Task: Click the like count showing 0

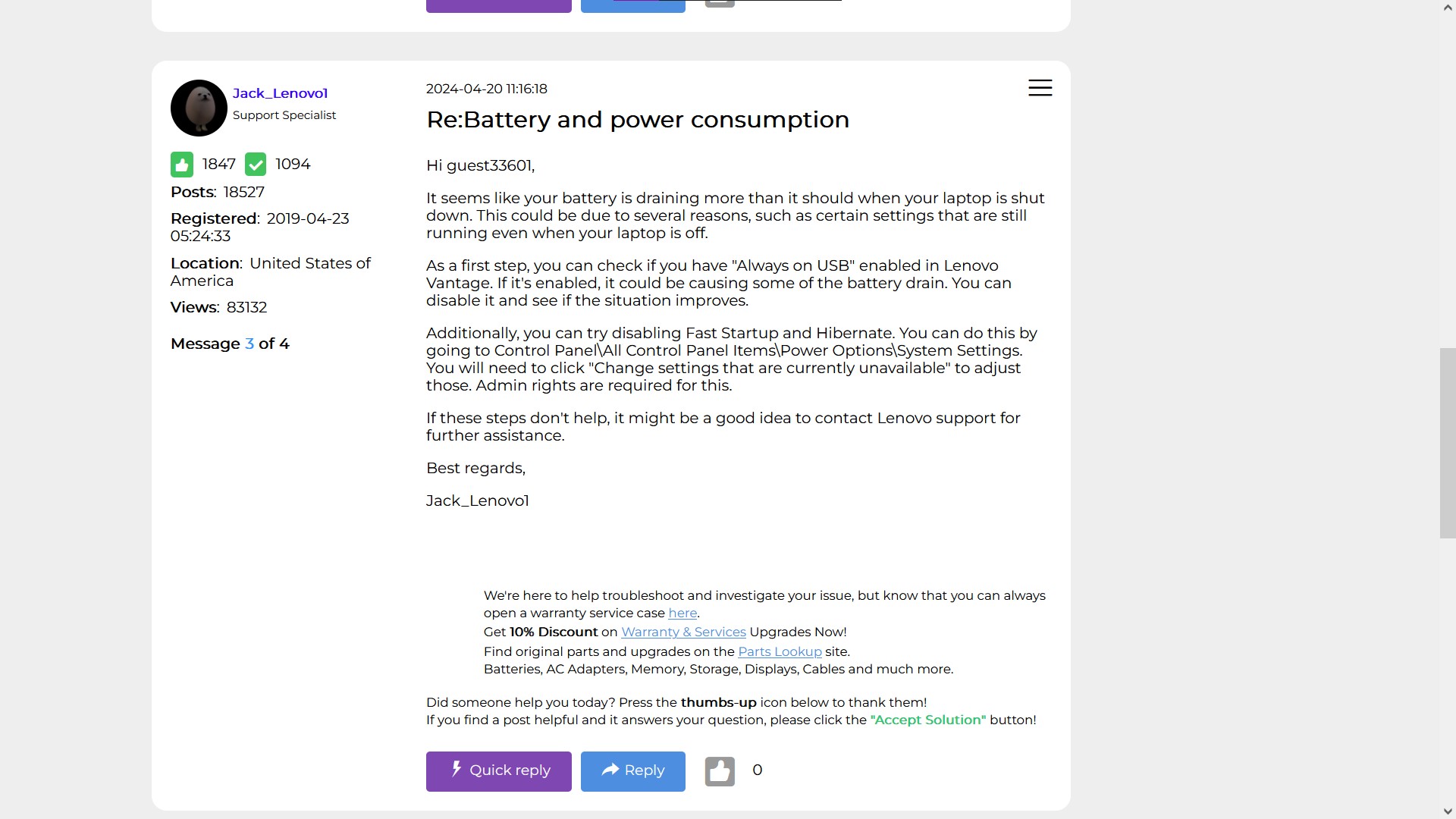Action: pos(758,769)
